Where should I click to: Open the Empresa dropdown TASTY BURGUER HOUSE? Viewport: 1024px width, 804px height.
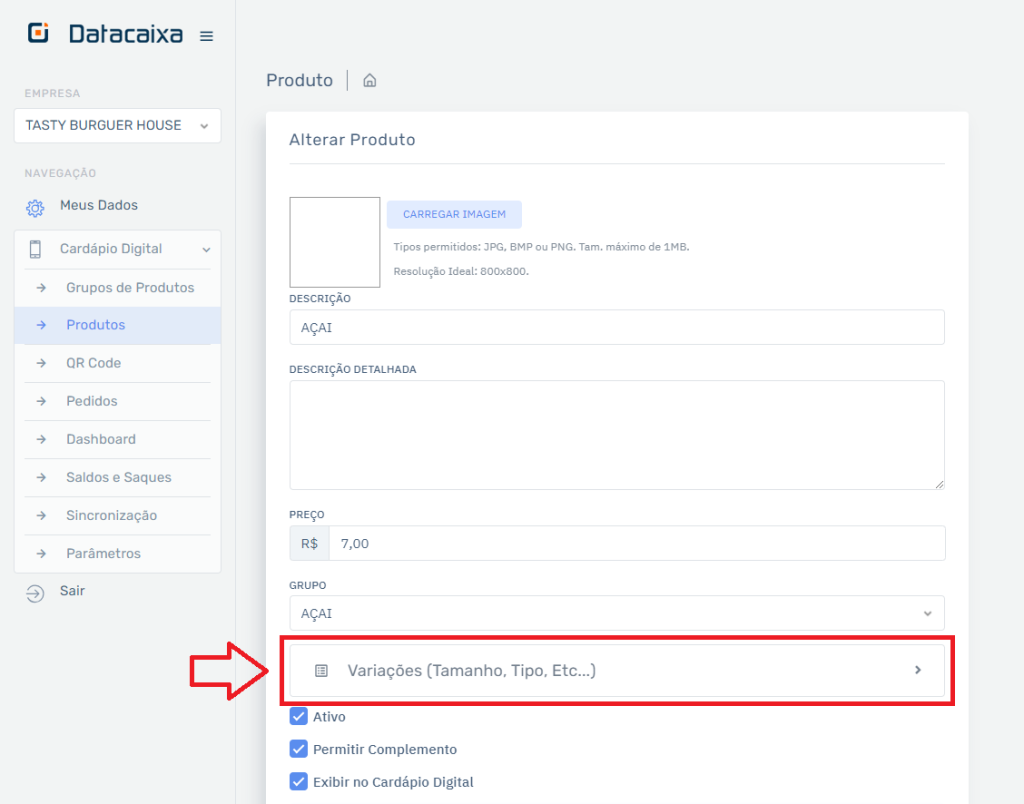pyautogui.click(x=117, y=126)
